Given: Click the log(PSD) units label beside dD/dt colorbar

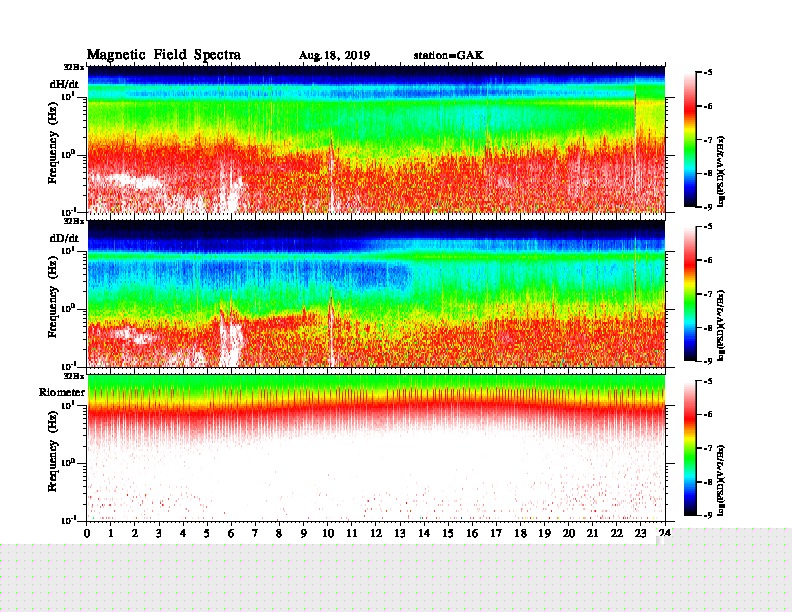Looking at the screenshot, I should pos(721,325).
